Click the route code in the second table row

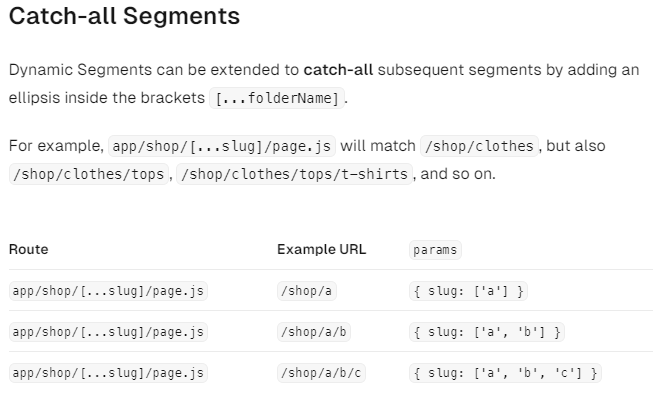(108, 332)
